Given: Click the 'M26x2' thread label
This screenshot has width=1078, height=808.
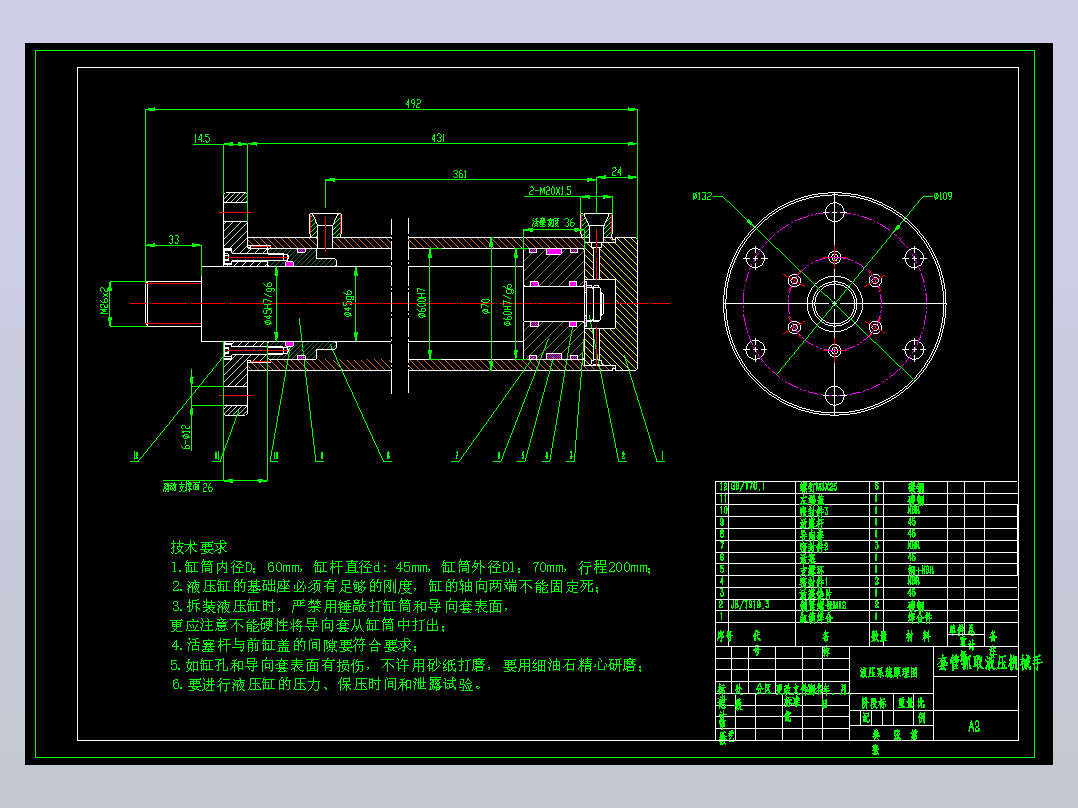Looking at the screenshot, I should [104, 301].
